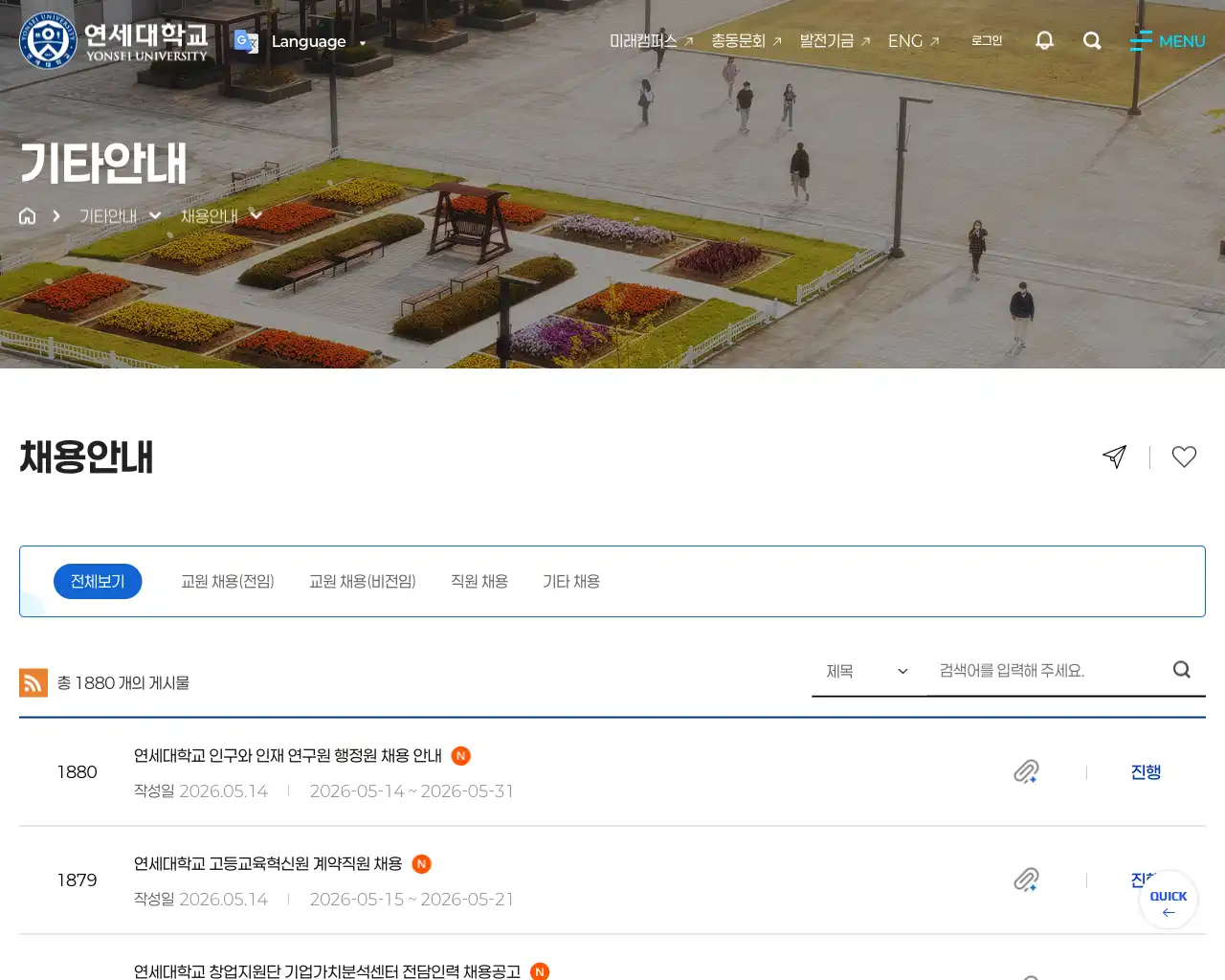Open the header search magnifier icon
Screen dimensions: 1225x980
click(x=1092, y=40)
